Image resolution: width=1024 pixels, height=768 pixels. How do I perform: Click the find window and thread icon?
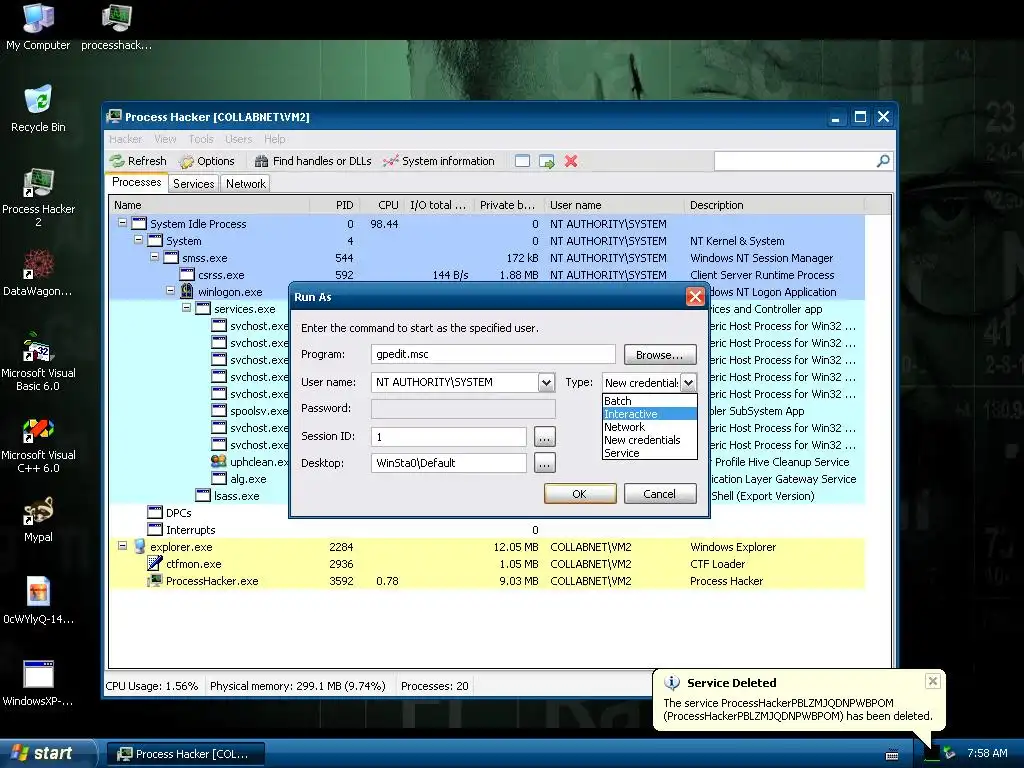tap(547, 161)
